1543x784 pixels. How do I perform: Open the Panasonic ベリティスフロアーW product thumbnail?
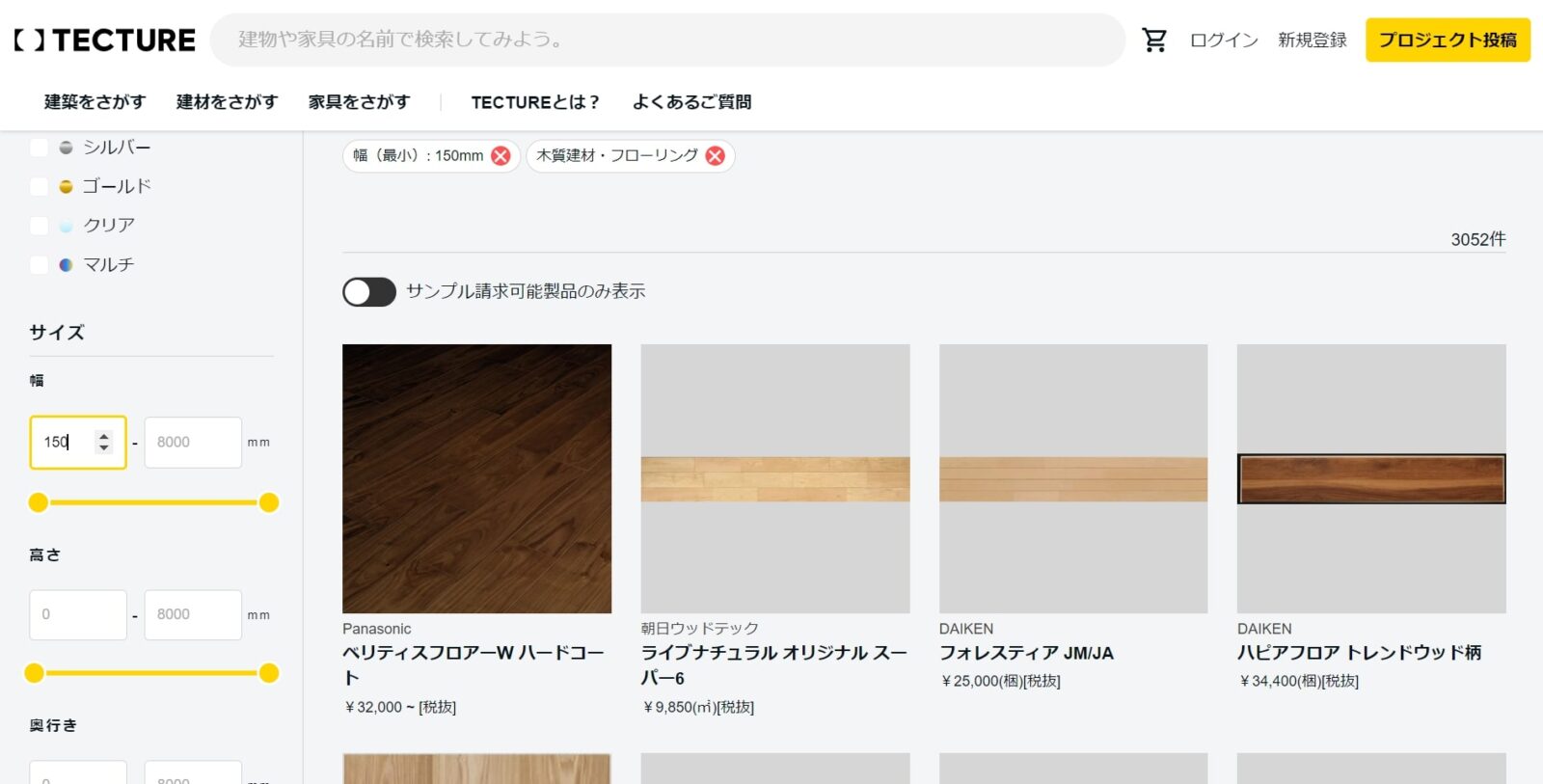(x=476, y=478)
